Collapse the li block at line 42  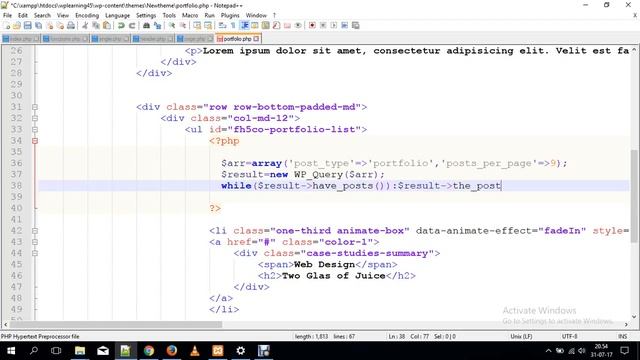tap(35, 231)
